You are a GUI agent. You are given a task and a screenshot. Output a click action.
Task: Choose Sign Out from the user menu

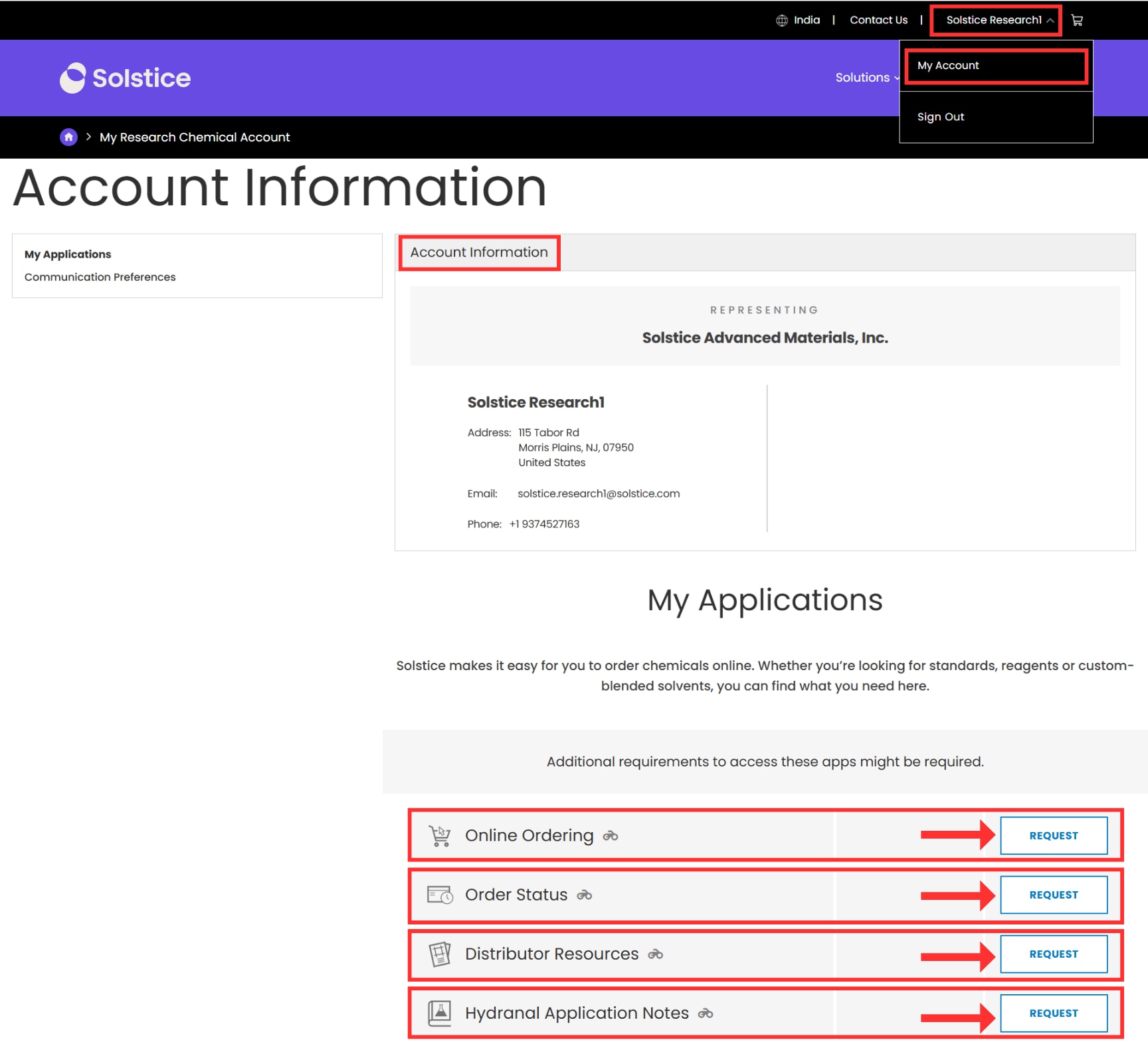coord(996,117)
